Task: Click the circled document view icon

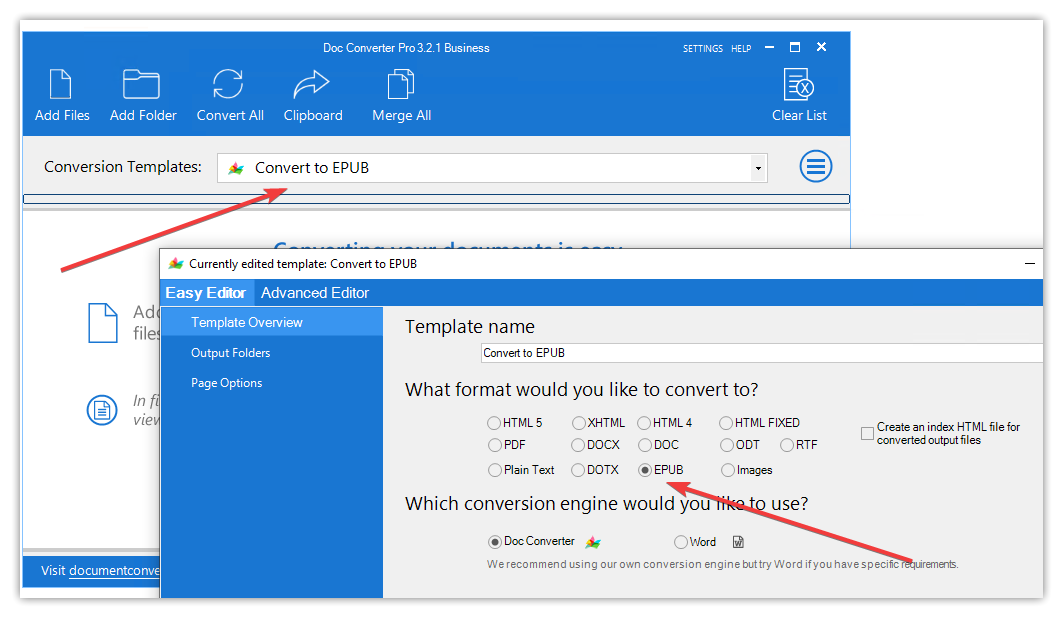Action: [x=102, y=410]
